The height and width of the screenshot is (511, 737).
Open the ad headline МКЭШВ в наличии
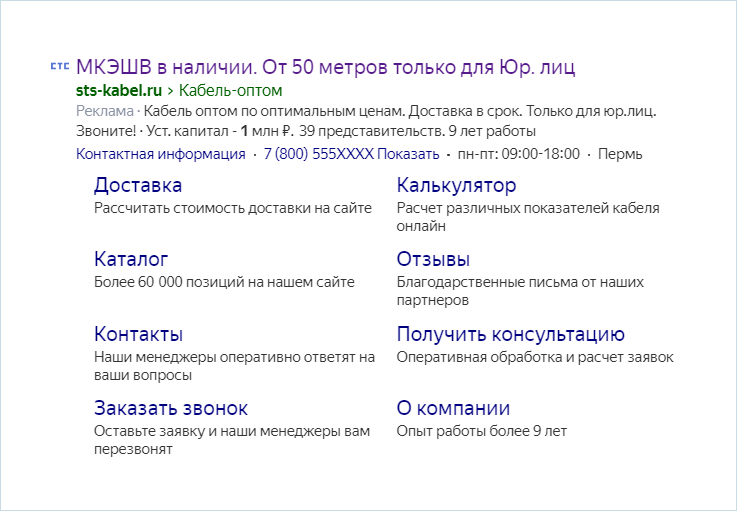pyautogui.click(x=325, y=67)
